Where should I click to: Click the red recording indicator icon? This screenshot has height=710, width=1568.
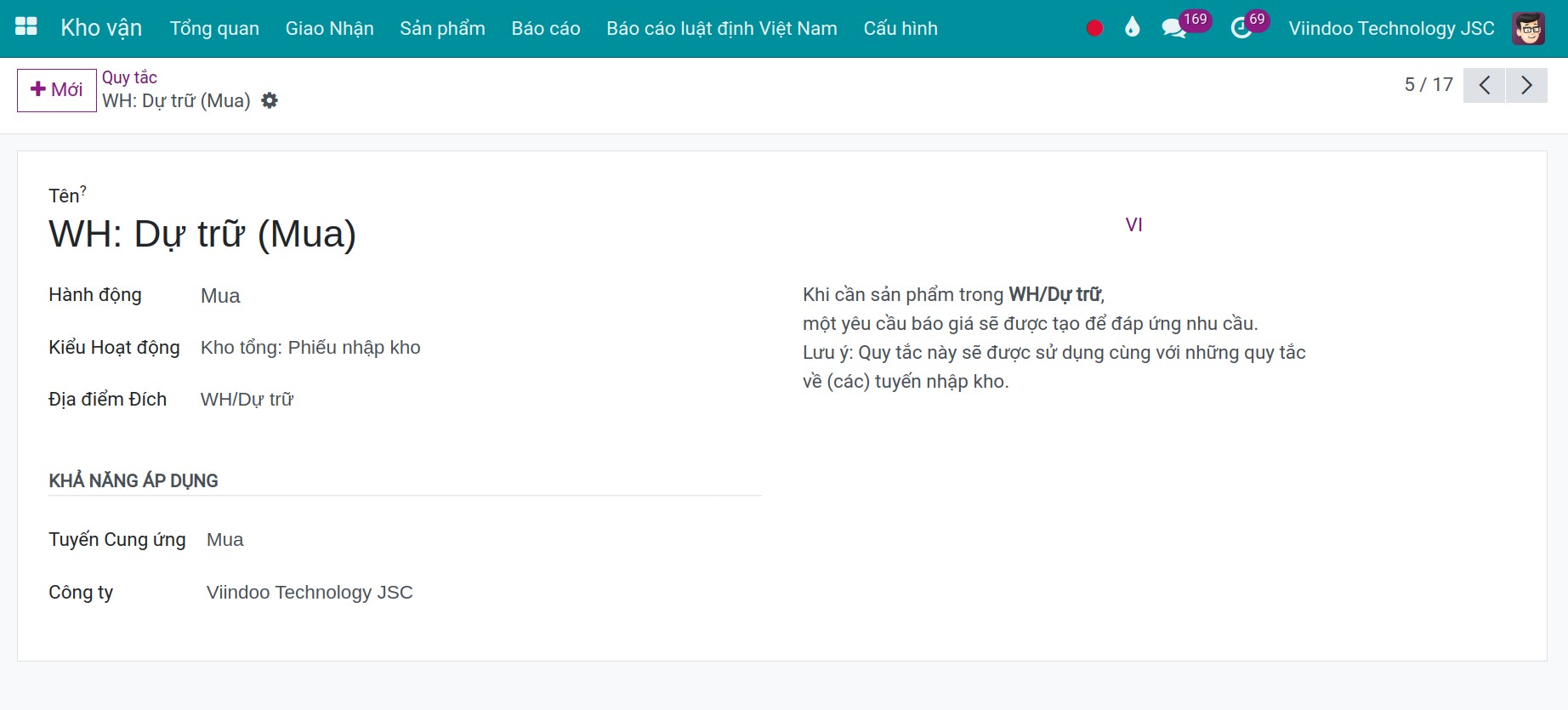pyautogui.click(x=1094, y=28)
